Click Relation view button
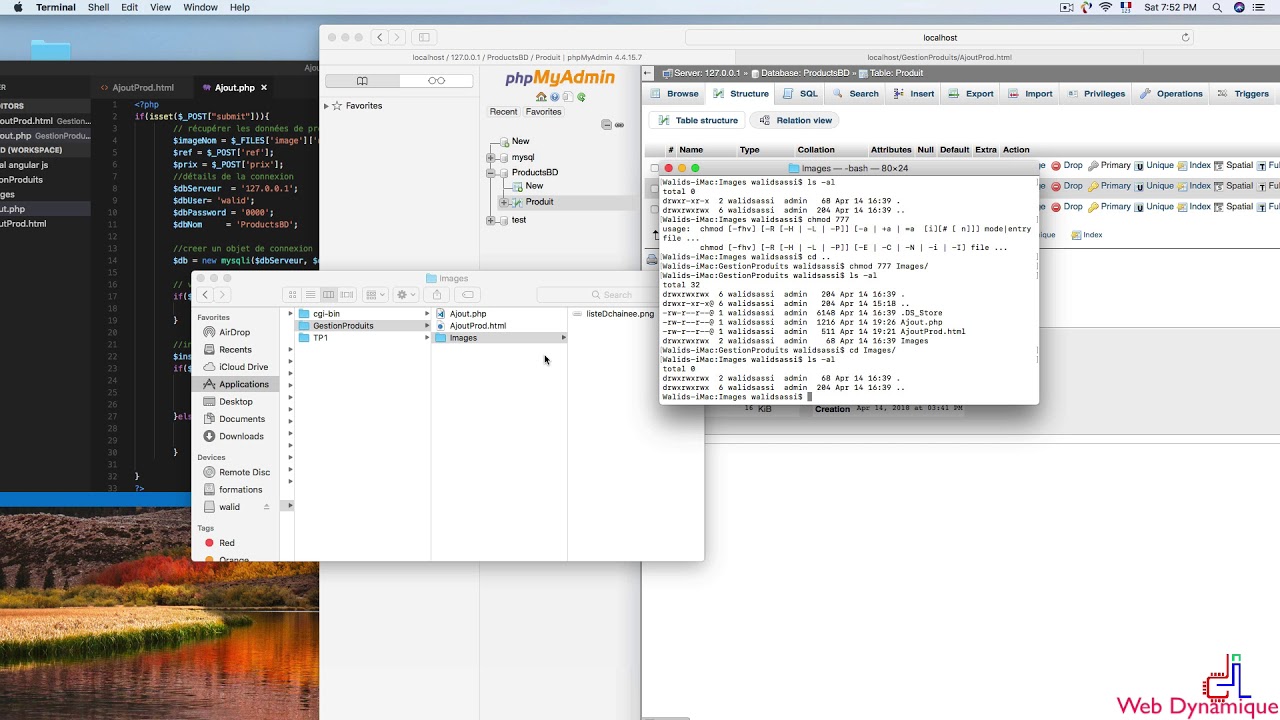Viewport: 1280px width, 720px height. (796, 120)
